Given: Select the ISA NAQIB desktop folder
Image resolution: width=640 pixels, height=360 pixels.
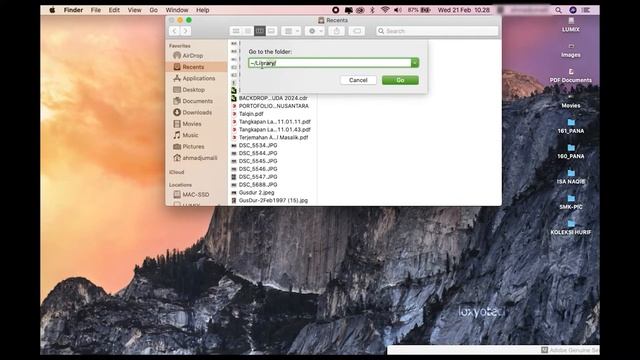Looking at the screenshot, I should tap(571, 177).
